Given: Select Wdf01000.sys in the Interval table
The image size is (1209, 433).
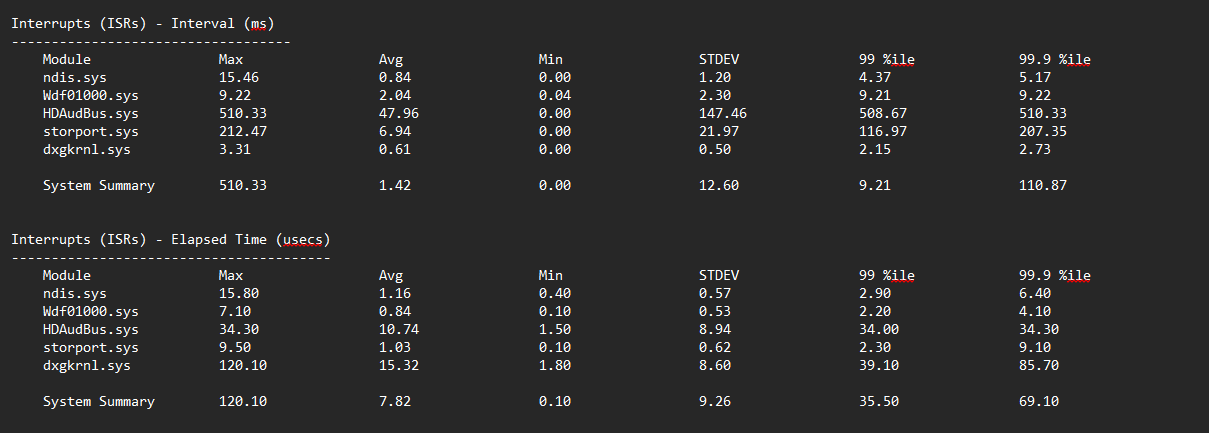Looking at the screenshot, I should point(90,95).
